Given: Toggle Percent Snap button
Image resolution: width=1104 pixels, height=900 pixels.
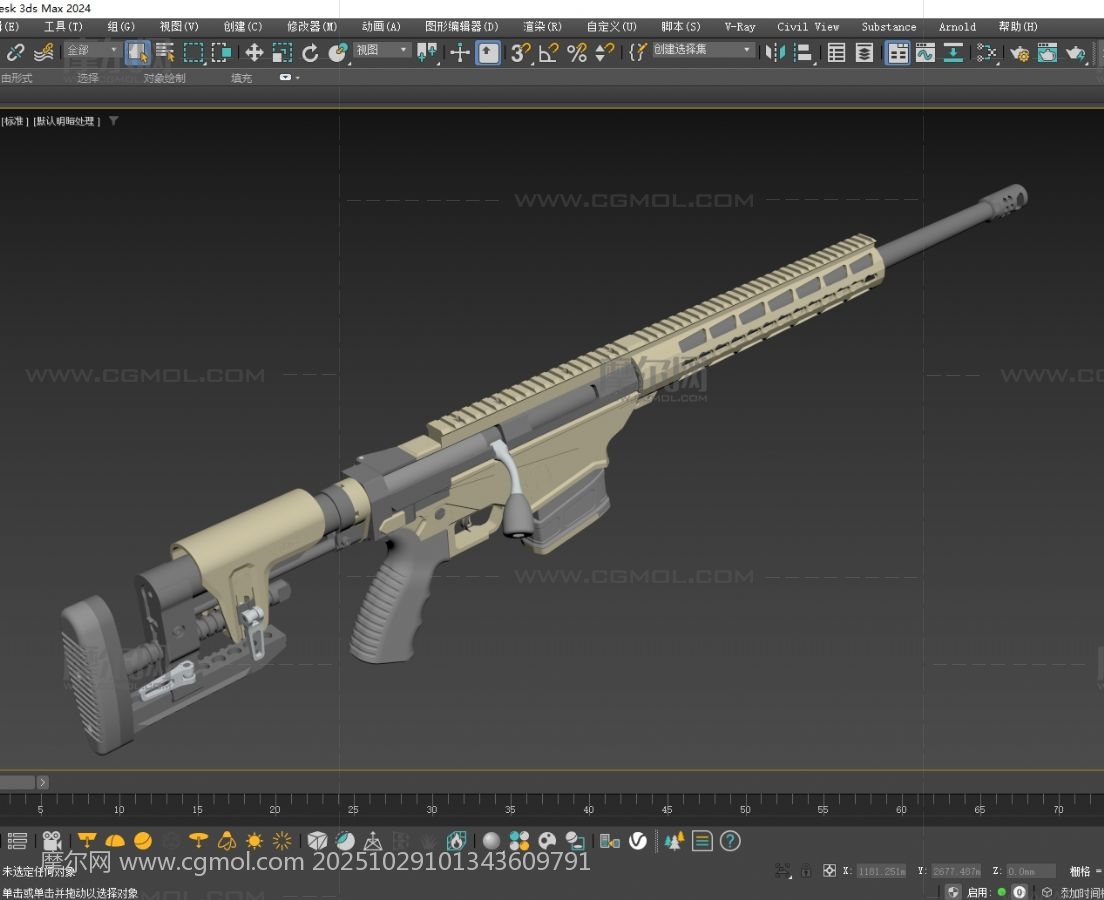Looking at the screenshot, I should coord(577,53).
